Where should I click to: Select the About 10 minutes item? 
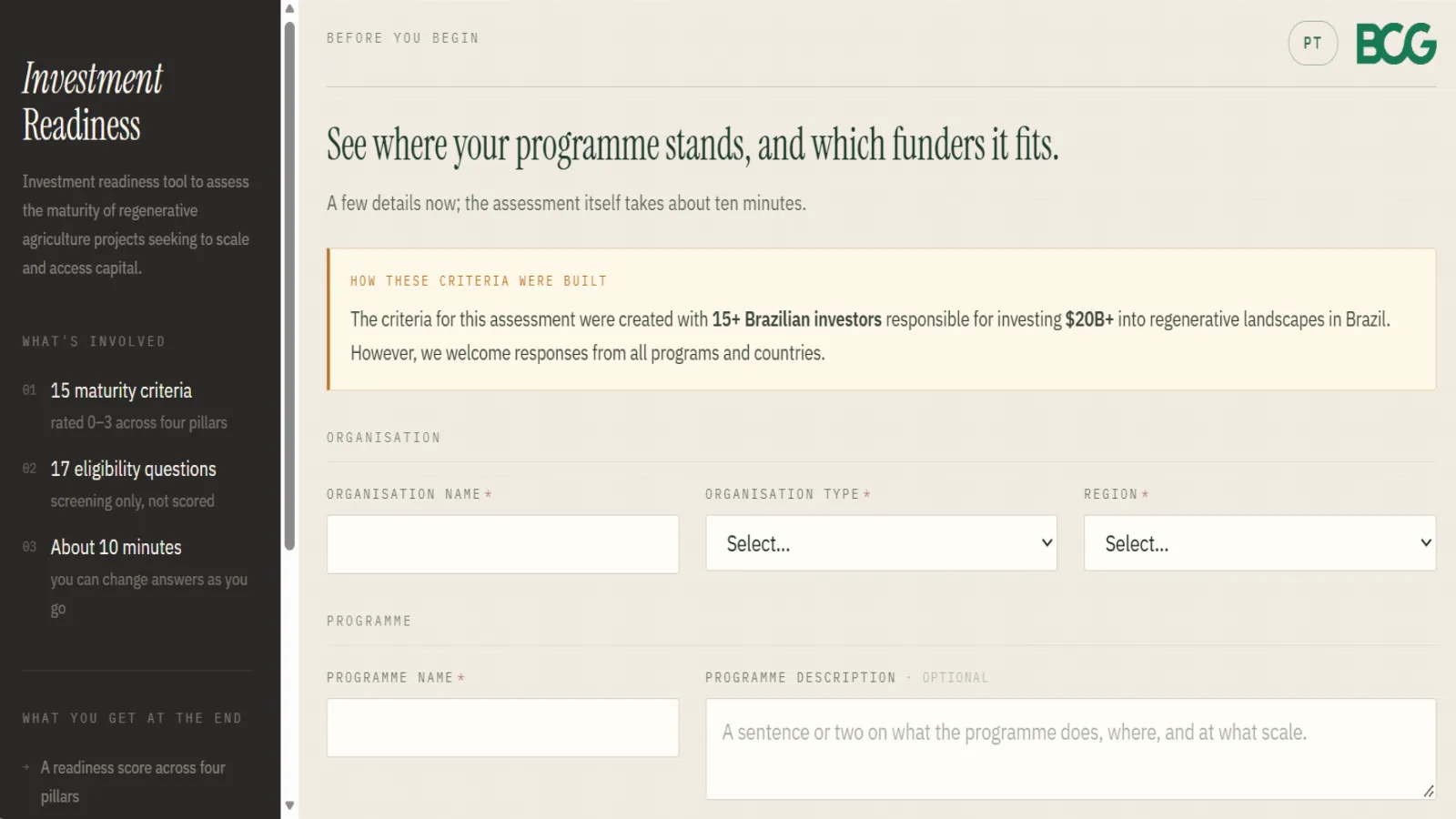point(116,547)
